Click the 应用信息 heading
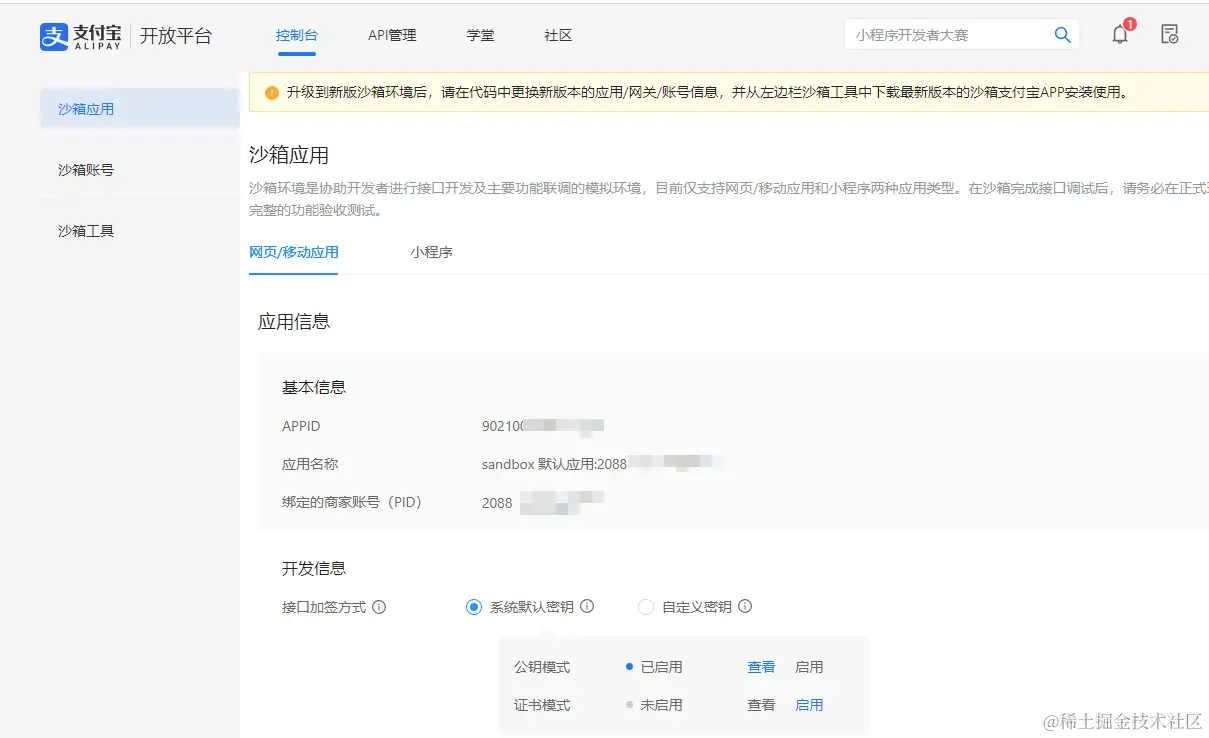The height and width of the screenshot is (738, 1209). tap(294, 322)
